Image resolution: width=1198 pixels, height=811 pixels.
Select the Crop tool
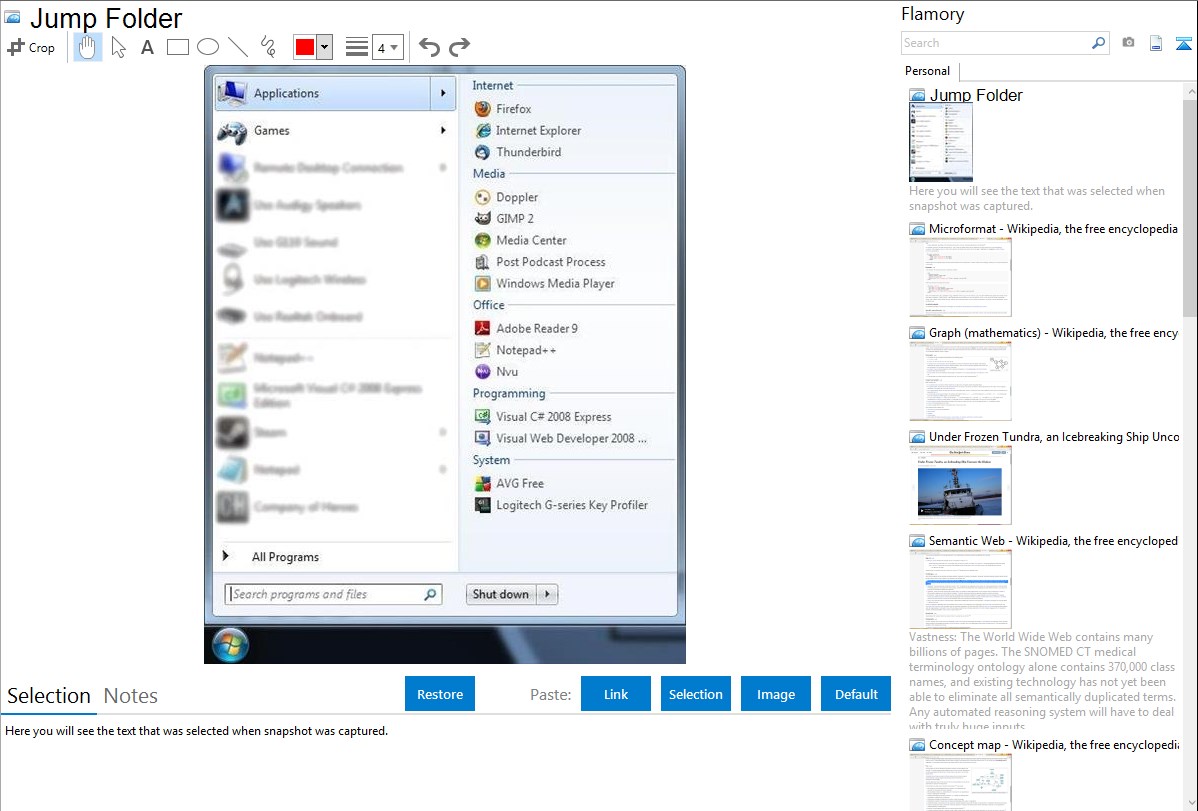(x=31, y=47)
